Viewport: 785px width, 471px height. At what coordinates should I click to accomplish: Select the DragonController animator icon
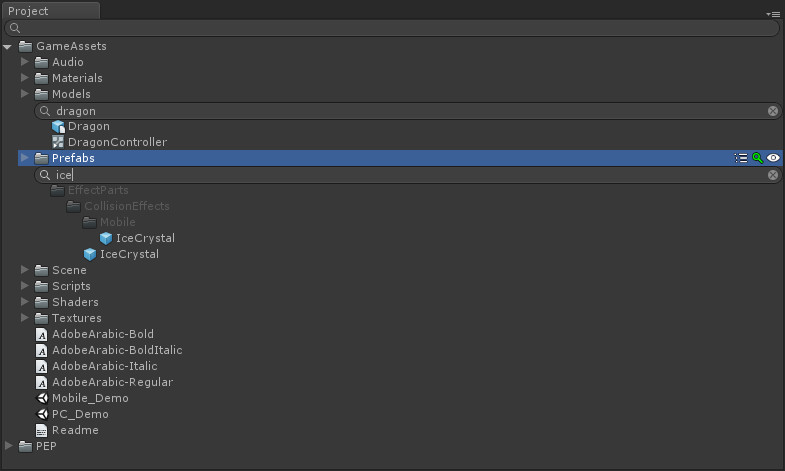(x=58, y=142)
